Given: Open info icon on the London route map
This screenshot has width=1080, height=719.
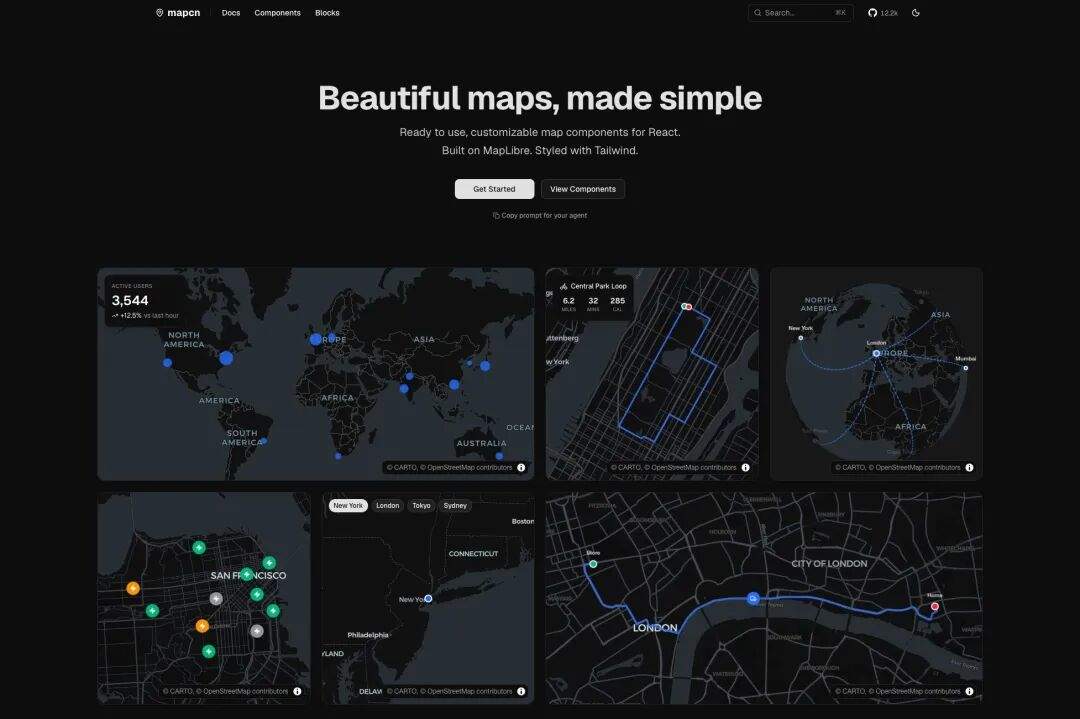Looking at the screenshot, I should pos(969,691).
